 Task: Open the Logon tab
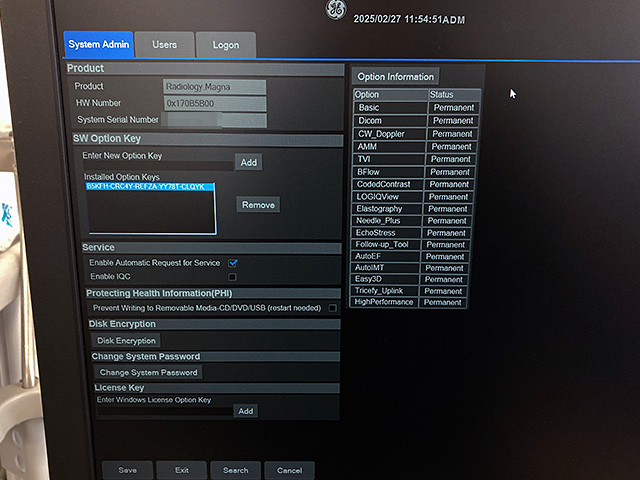(x=226, y=45)
